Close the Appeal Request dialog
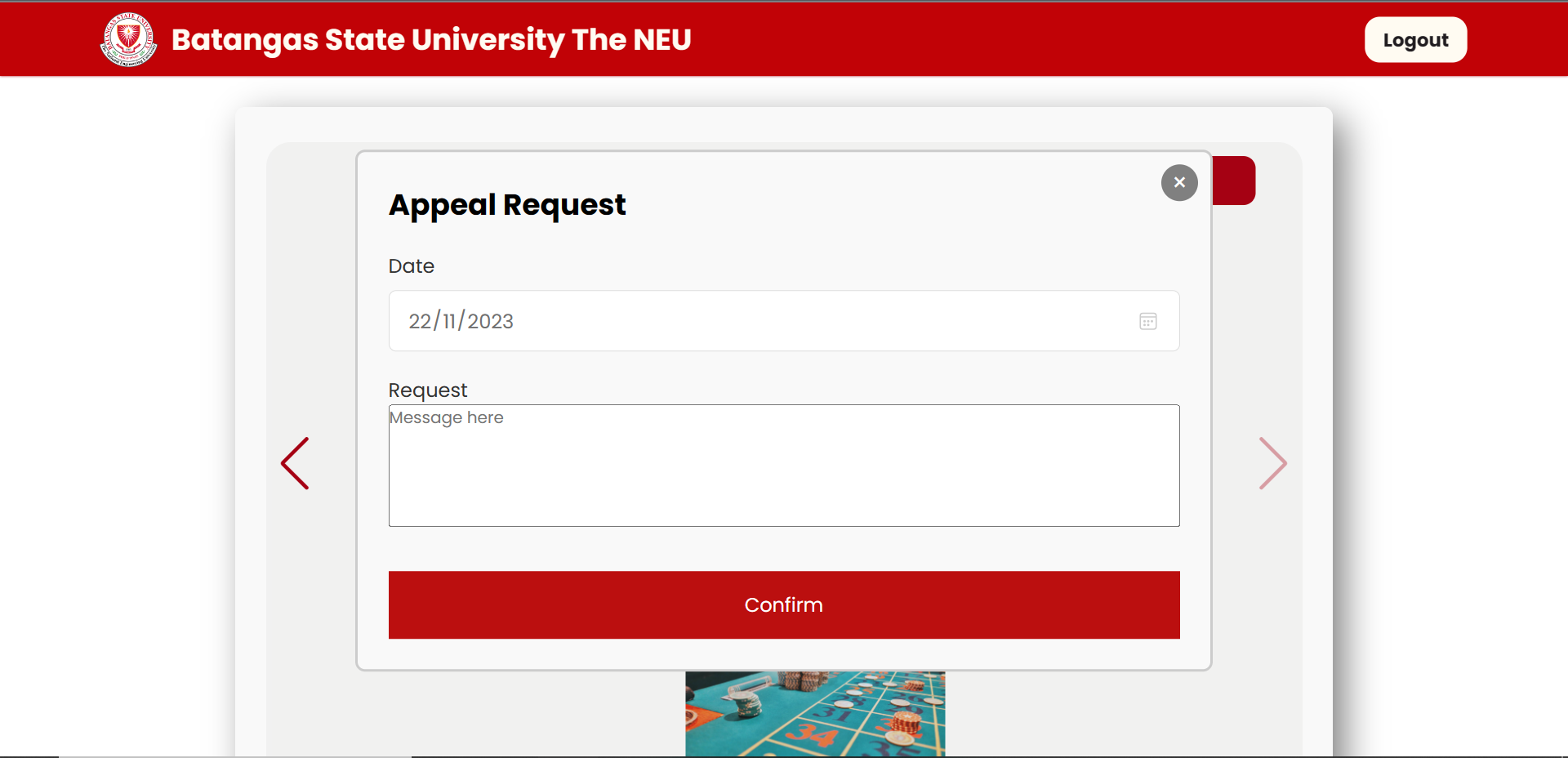The height and width of the screenshot is (758, 1568). pos(1179,182)
